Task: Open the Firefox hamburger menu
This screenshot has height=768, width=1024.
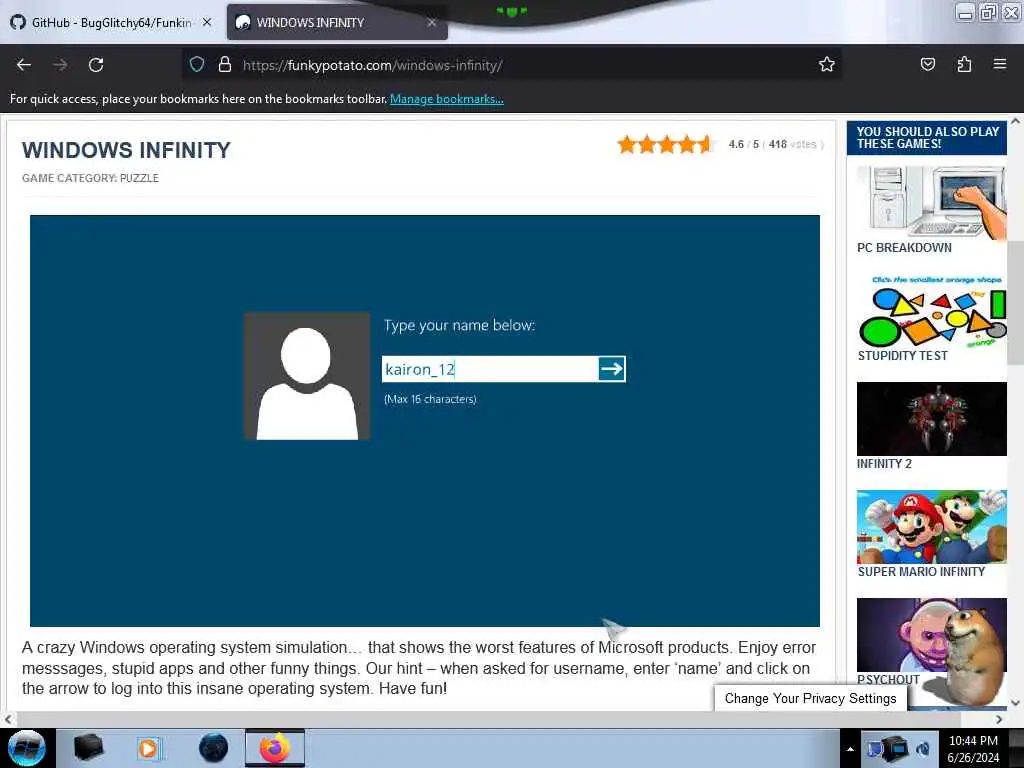Action: pyautogui.click(x=999, y=64)
